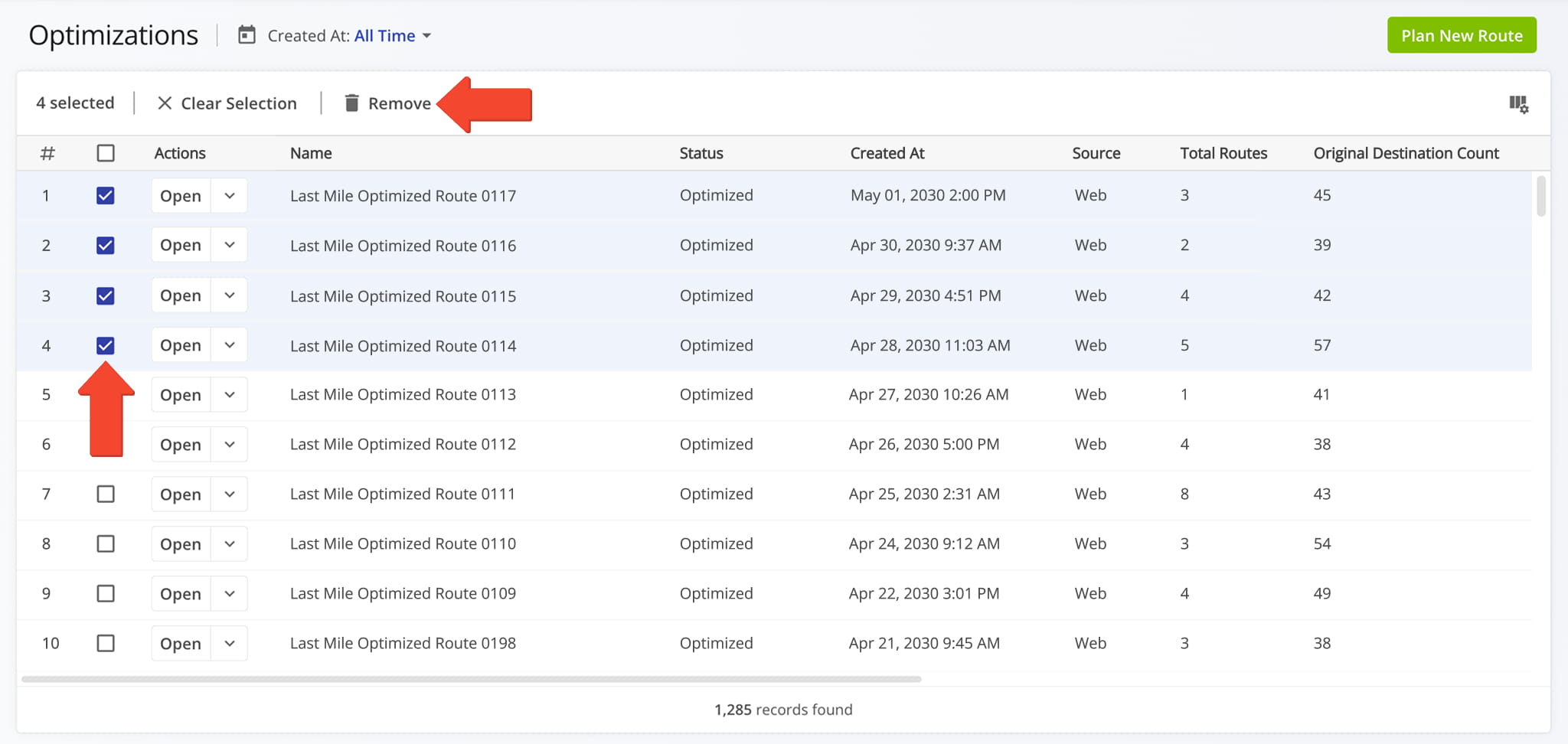Viewport: 1568px width, 744px height.
Task: Click the date May 01, 2030 2:00 PM
Action: click(x=928, y=195)
